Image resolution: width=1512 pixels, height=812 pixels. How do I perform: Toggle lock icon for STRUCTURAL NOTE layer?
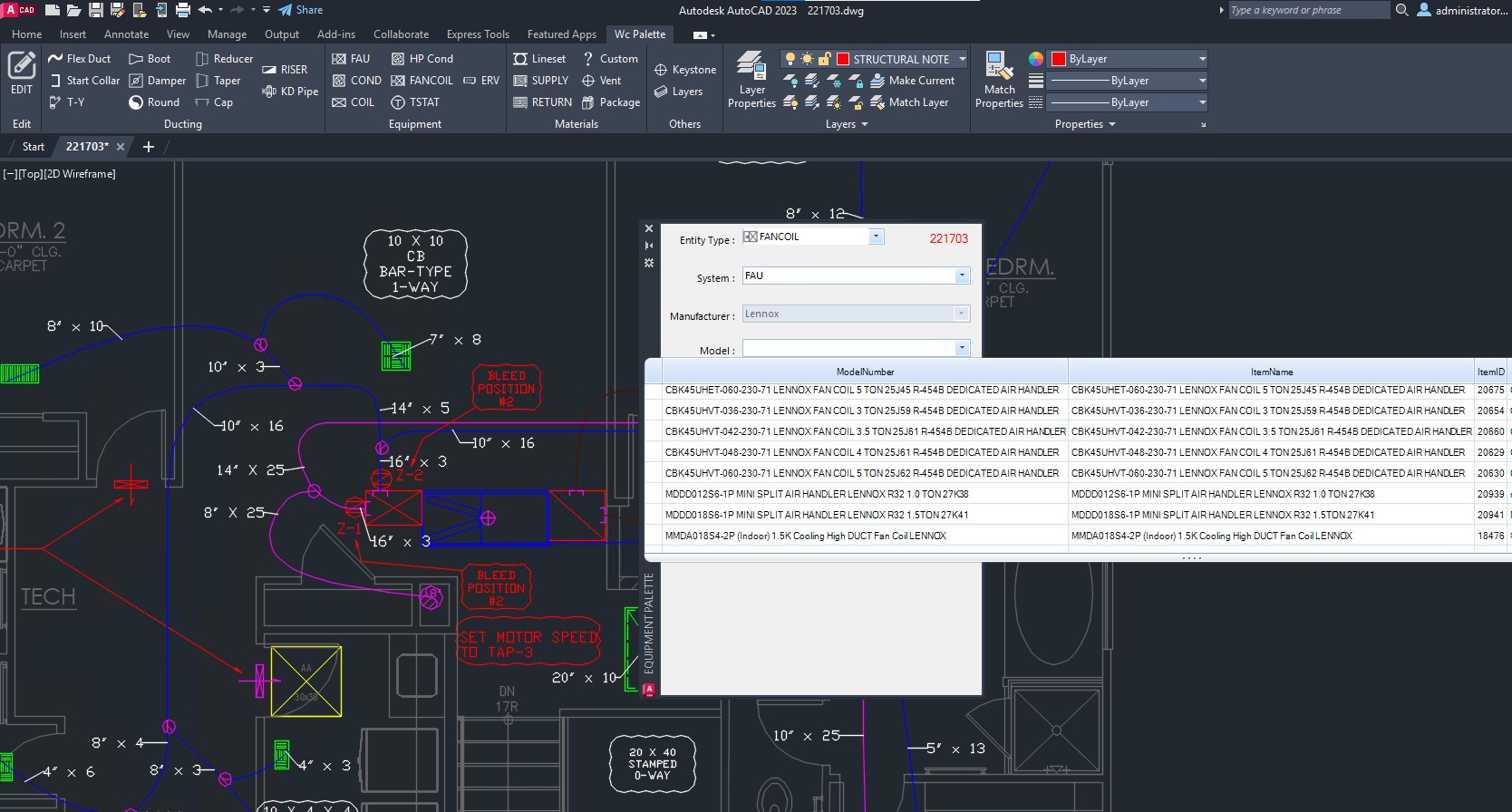coord(824,59)
